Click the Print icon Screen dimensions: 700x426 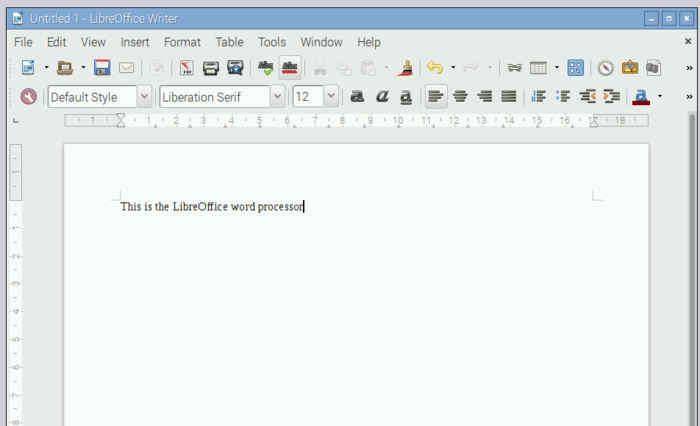click(211, 68)
